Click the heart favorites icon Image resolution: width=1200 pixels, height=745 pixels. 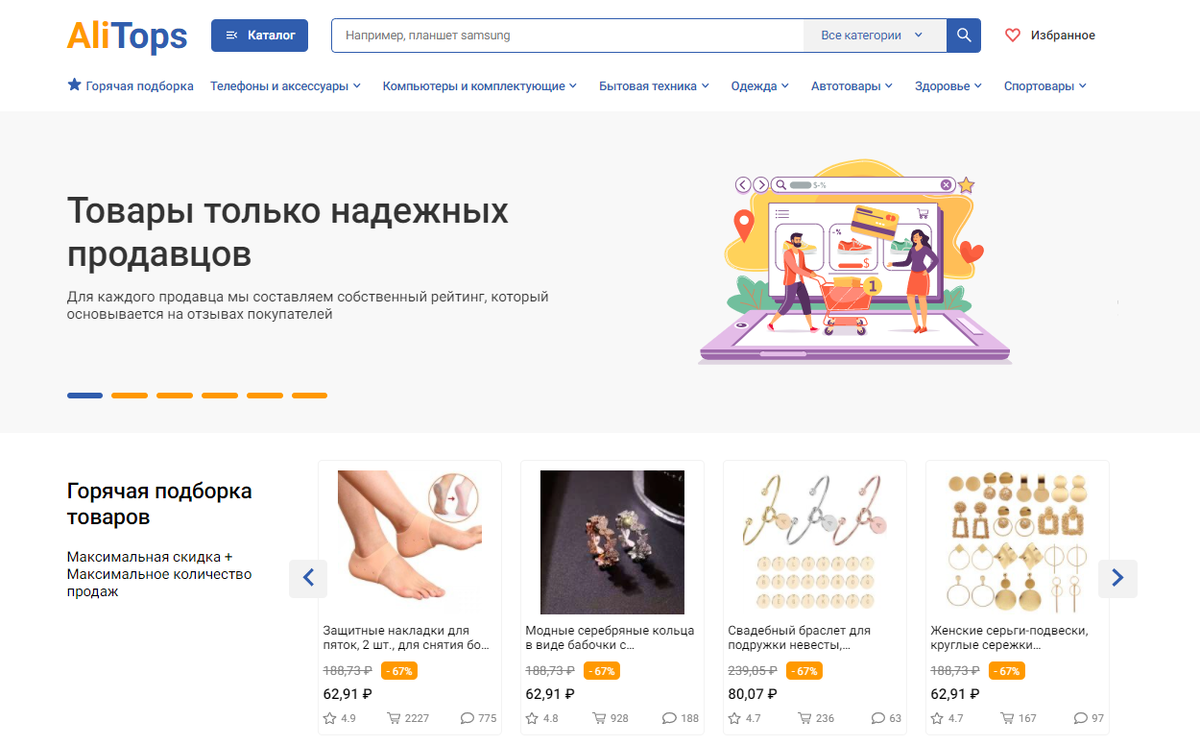pos(1013,35)
